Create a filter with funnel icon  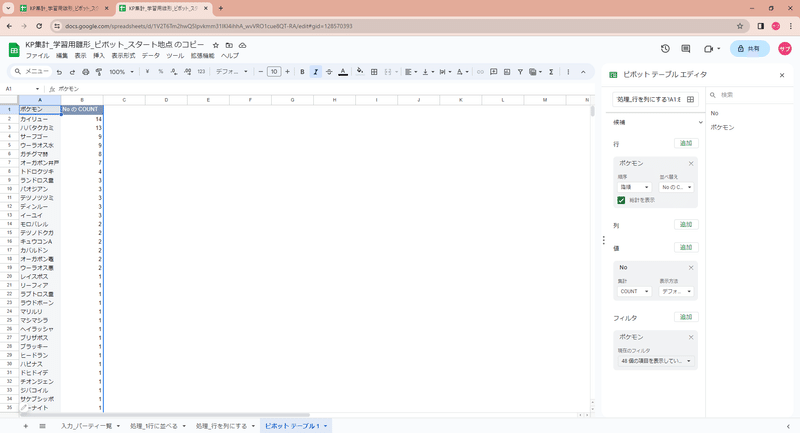click(x=520, y=72)
